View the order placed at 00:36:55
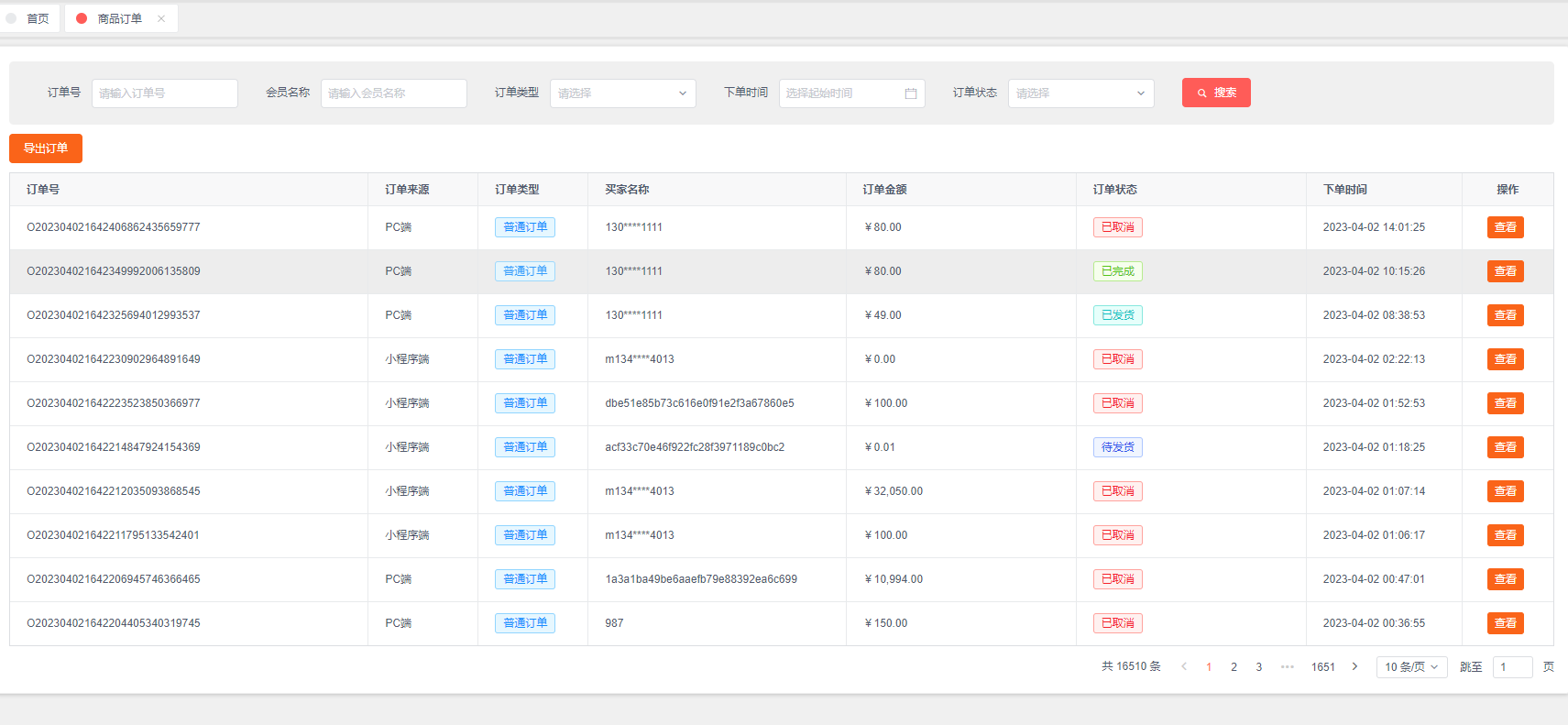The image size is (1568, 725). 1506,623
